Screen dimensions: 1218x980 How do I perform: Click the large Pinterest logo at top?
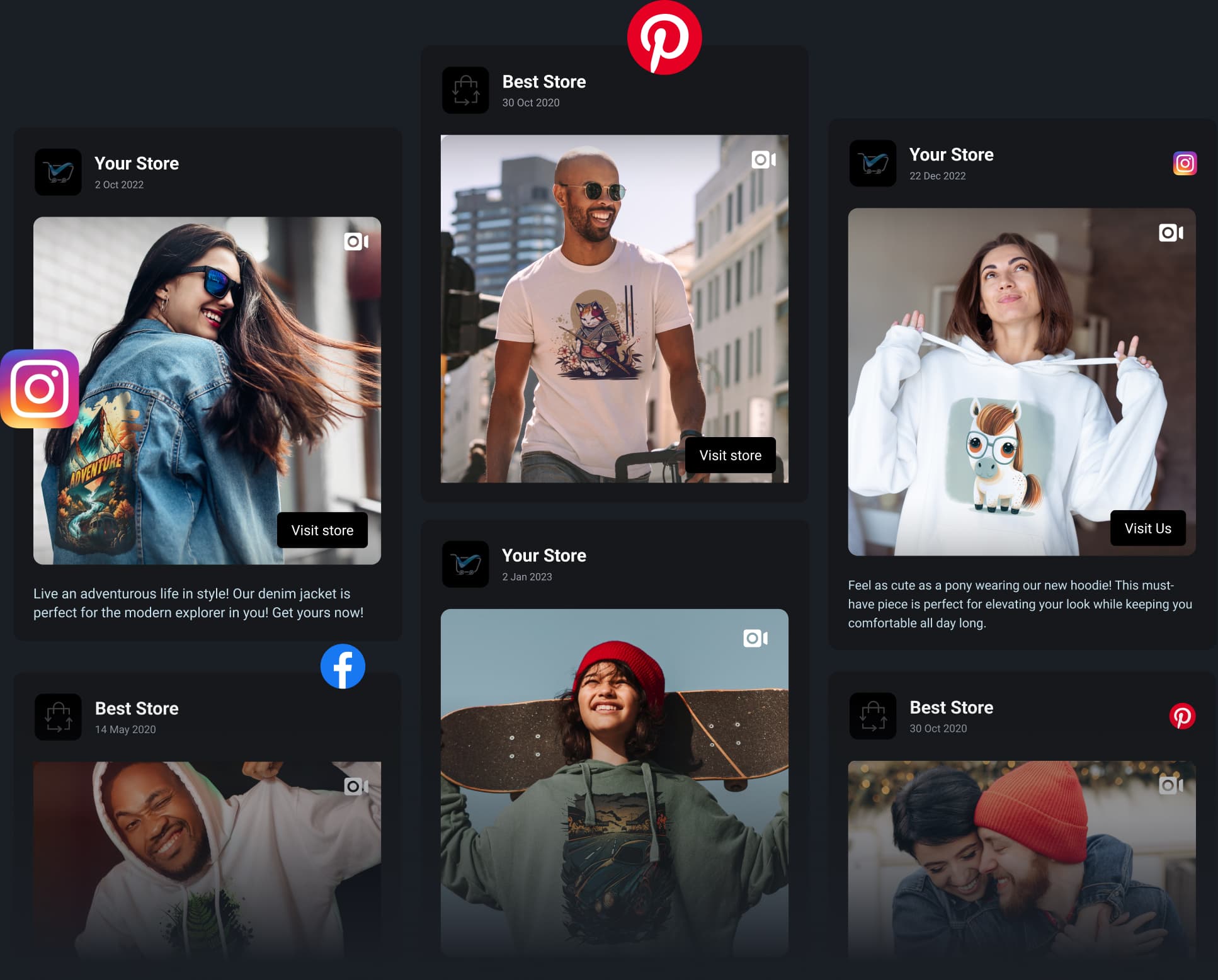(664, 37)
